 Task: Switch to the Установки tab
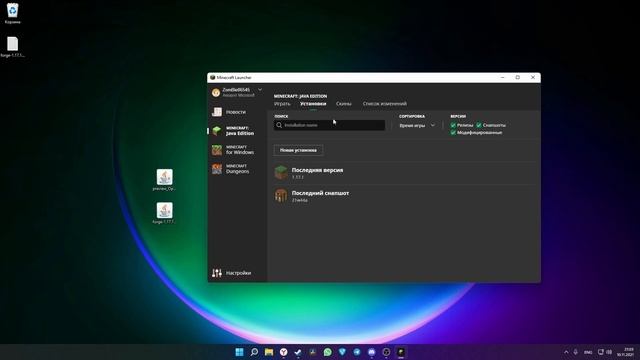pos(313,104)
